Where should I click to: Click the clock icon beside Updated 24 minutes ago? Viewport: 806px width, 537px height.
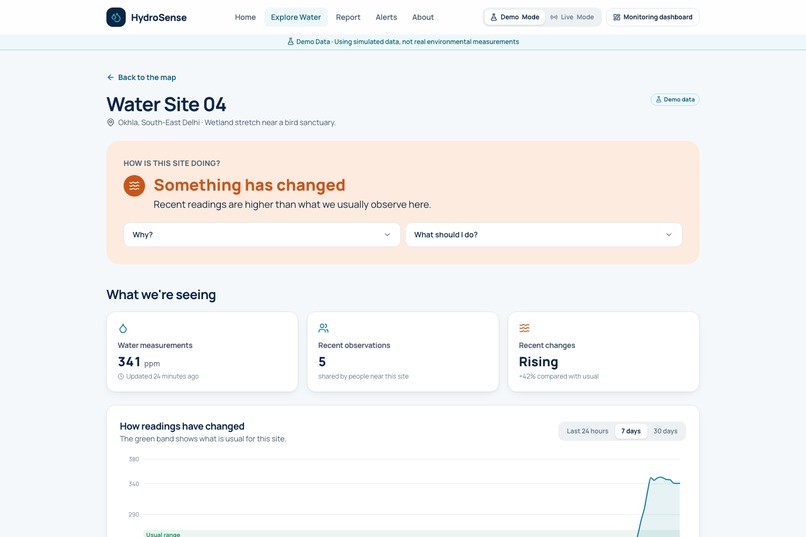click(x=121, y=376)
